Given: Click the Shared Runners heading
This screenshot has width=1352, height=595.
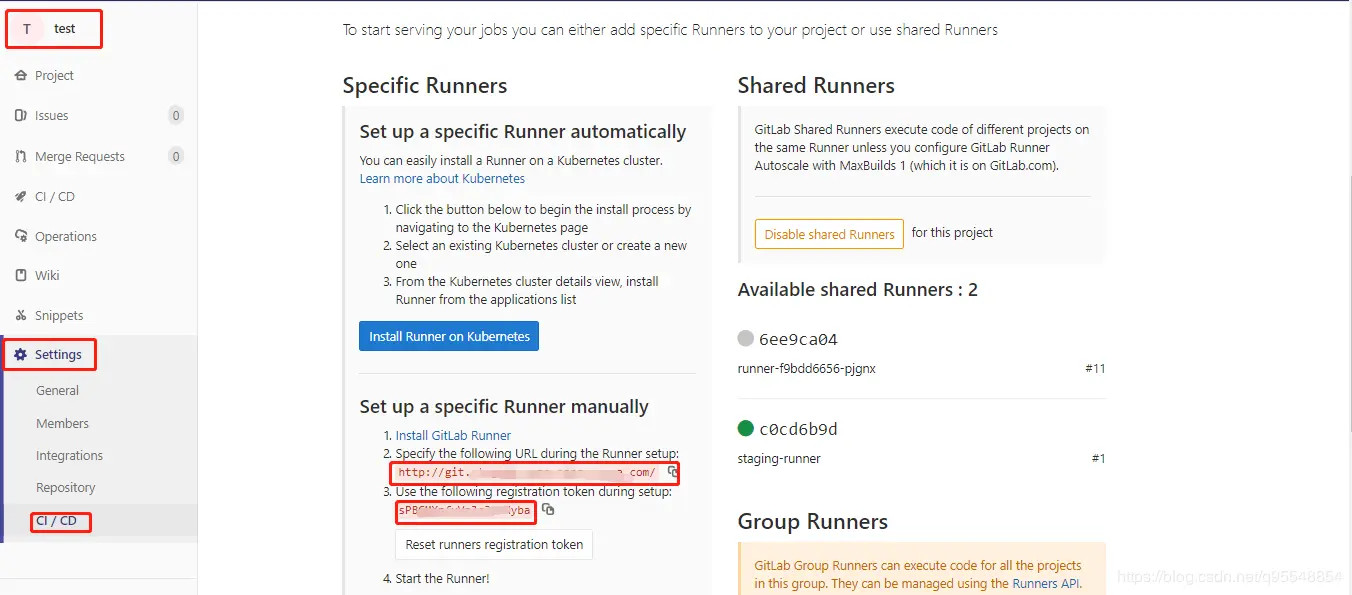Looking at the screenshot, I should tap(816, 86).
